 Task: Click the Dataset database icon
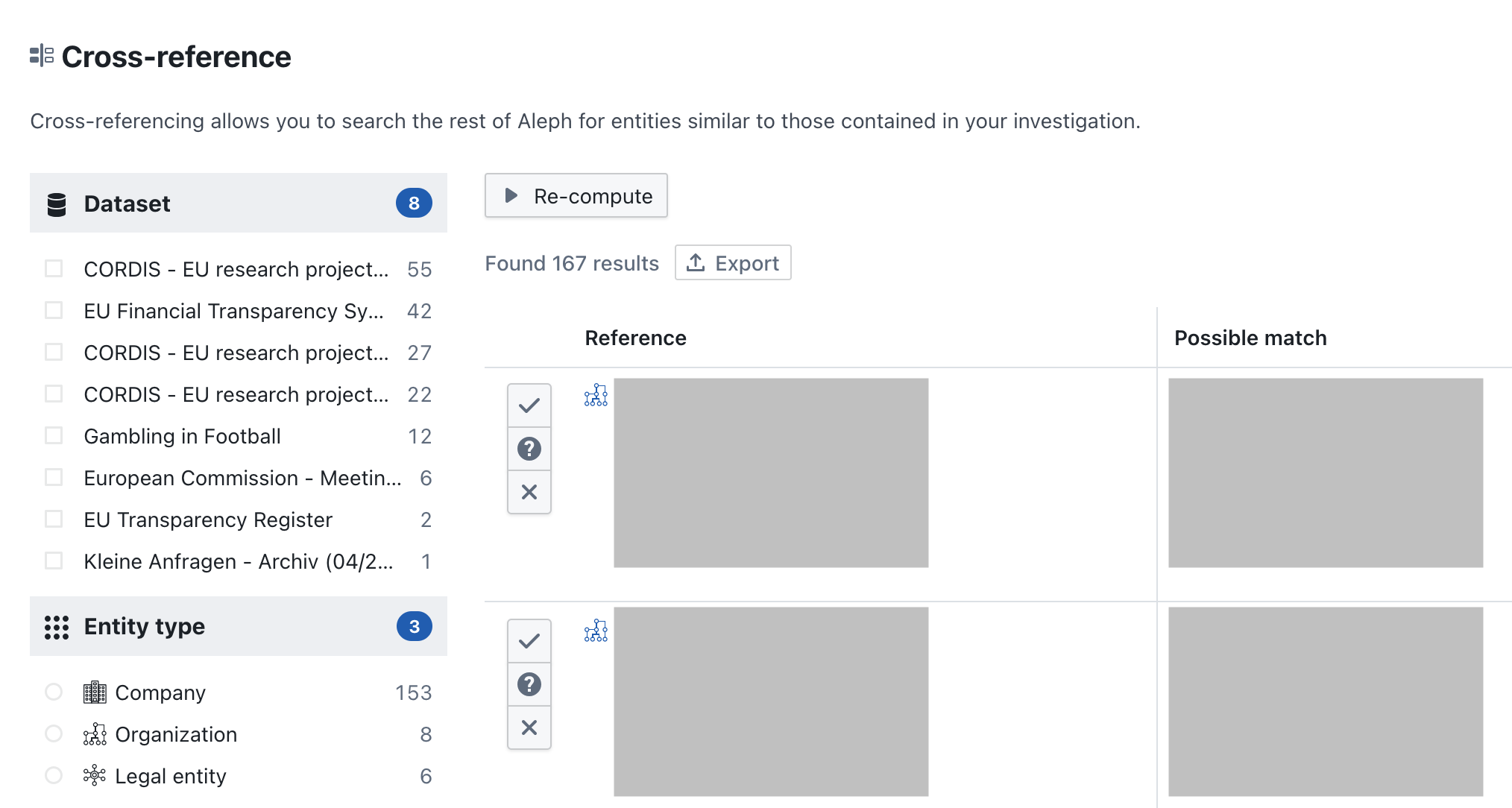pos(57,204)
